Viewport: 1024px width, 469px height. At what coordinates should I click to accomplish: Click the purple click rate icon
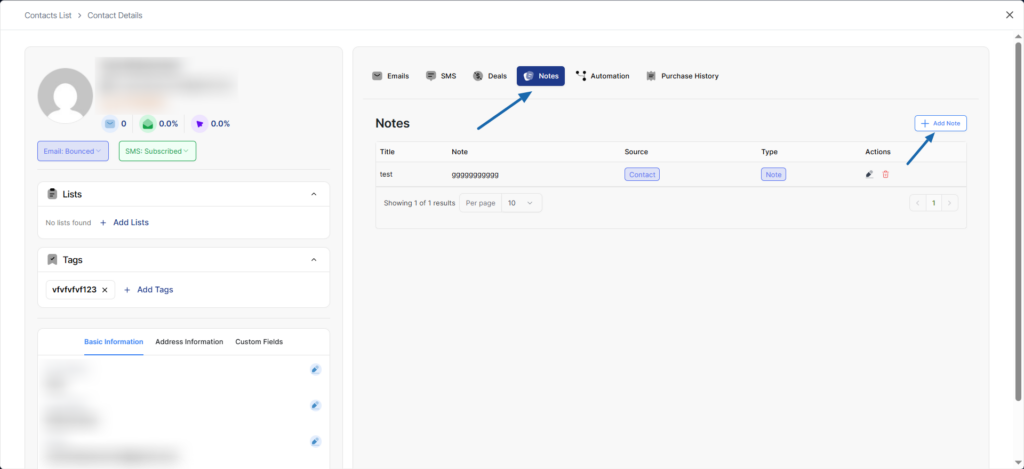(x=199, y=123)
